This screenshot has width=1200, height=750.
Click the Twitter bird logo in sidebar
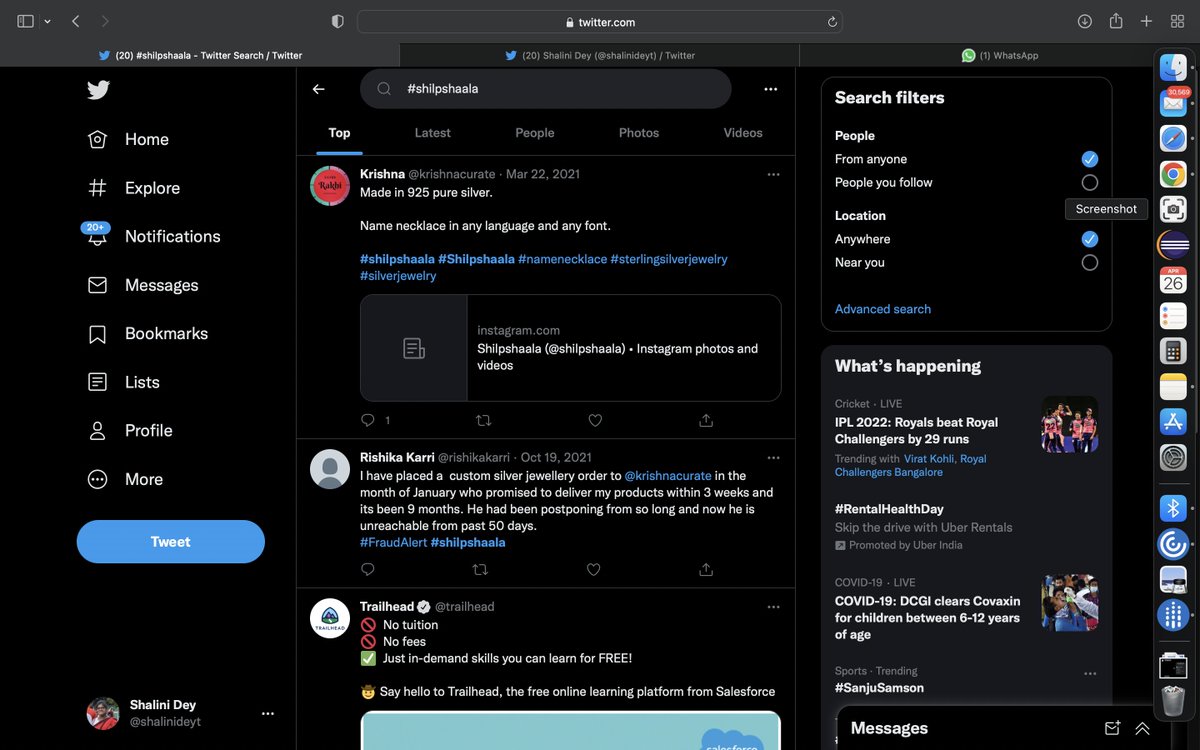coord(98,90)
